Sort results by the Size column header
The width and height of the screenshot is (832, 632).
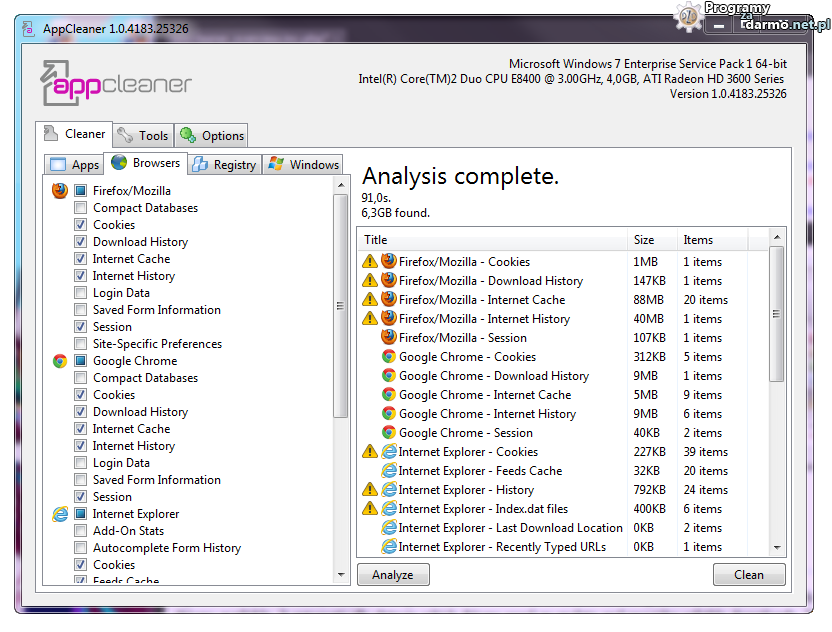[643, 240]
